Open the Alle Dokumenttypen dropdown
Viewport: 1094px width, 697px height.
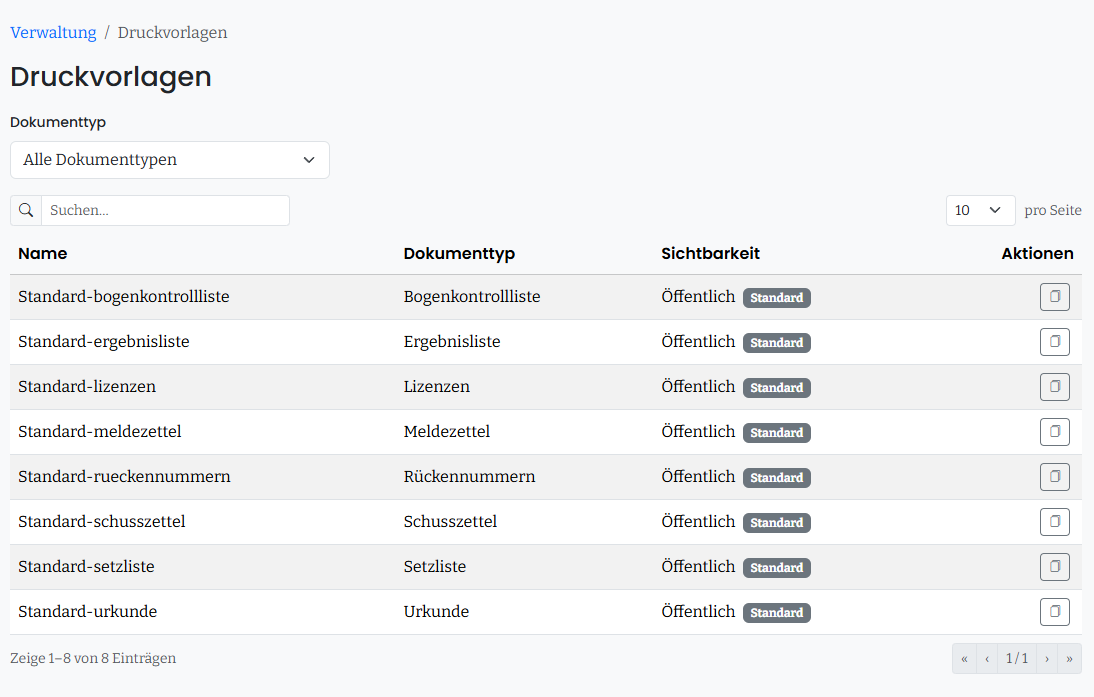click(170, 160)
